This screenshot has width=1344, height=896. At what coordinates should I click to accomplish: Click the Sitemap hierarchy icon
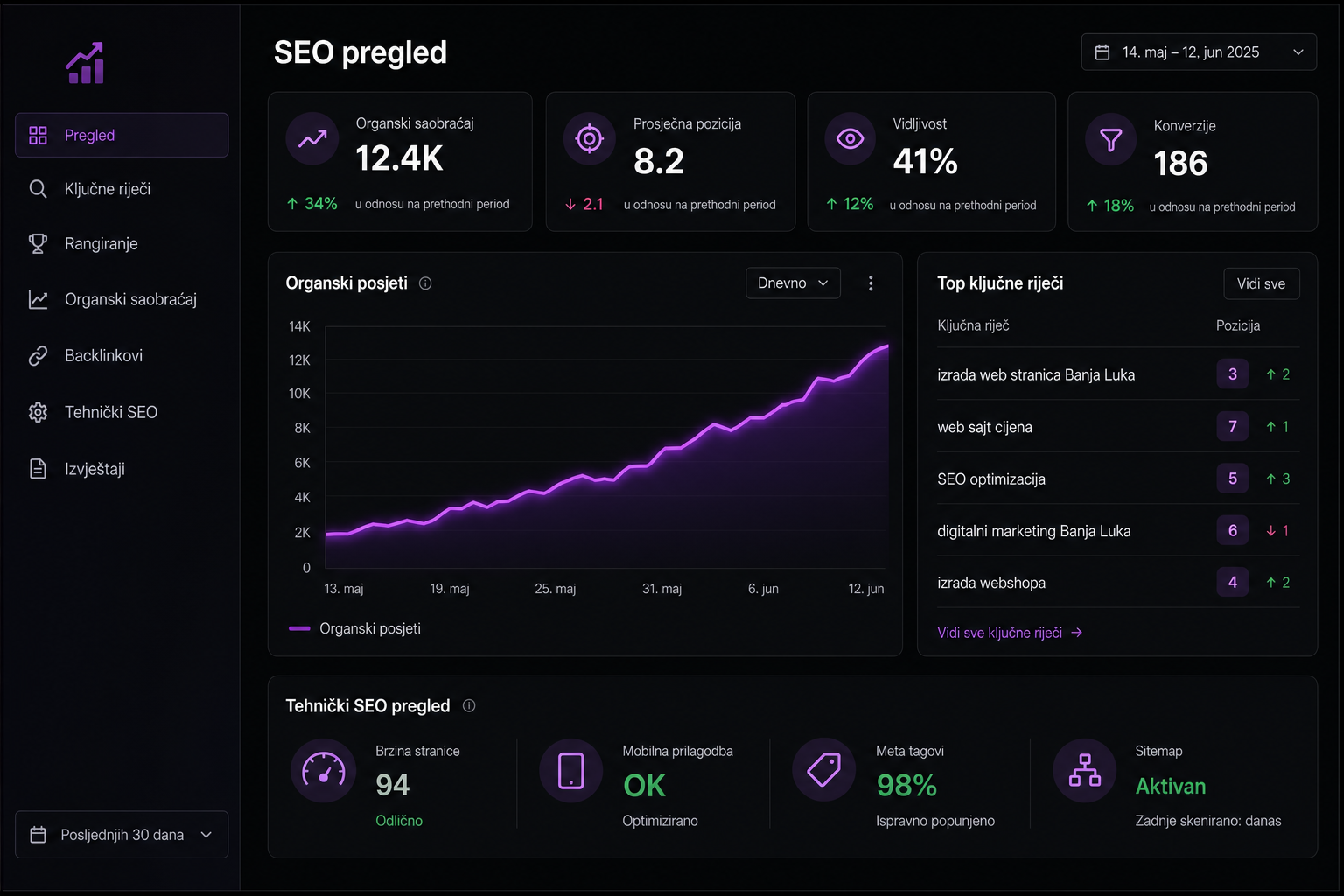(1085, 771)
